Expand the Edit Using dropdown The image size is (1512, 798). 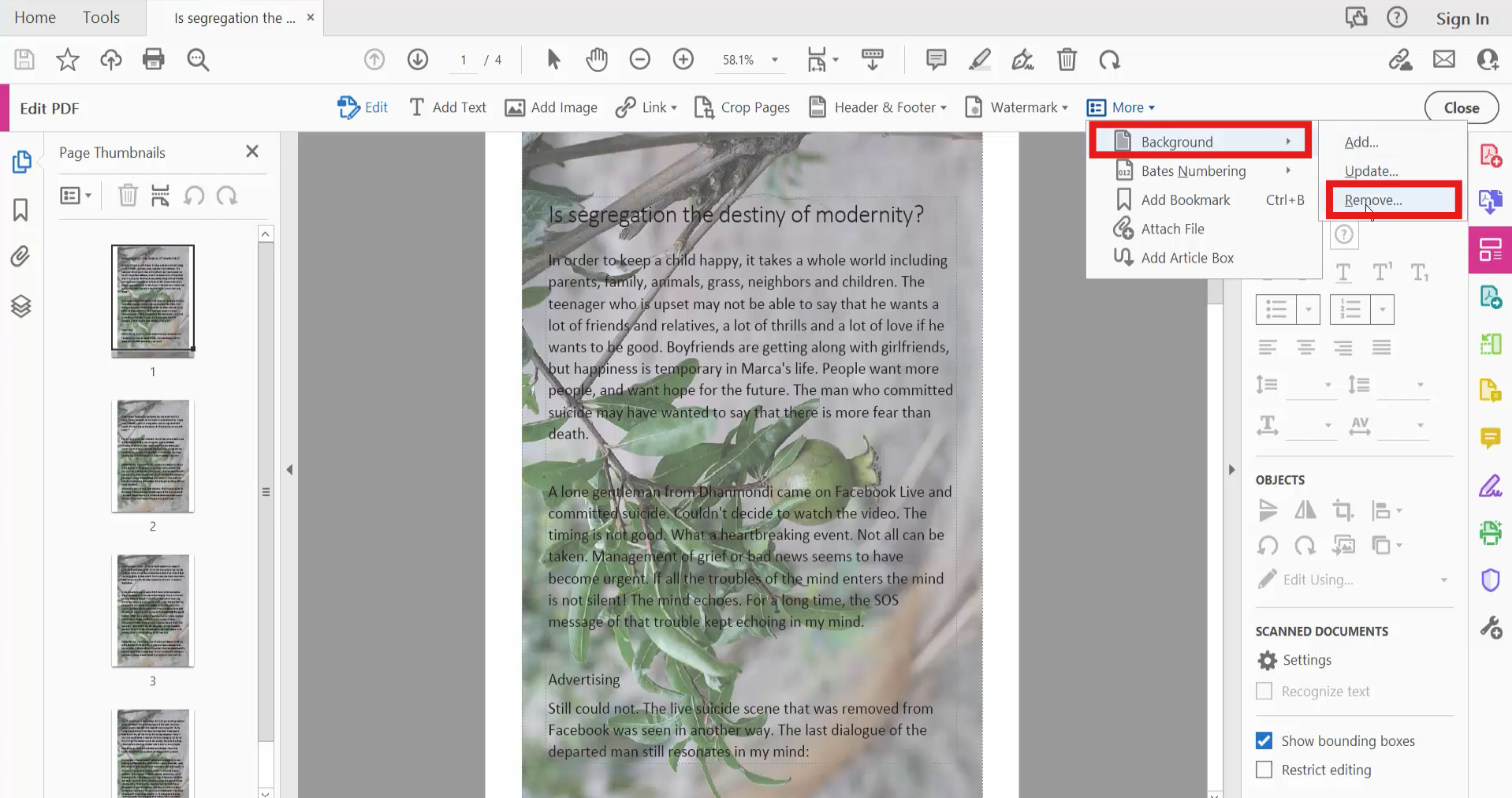tap(1445, 580)
